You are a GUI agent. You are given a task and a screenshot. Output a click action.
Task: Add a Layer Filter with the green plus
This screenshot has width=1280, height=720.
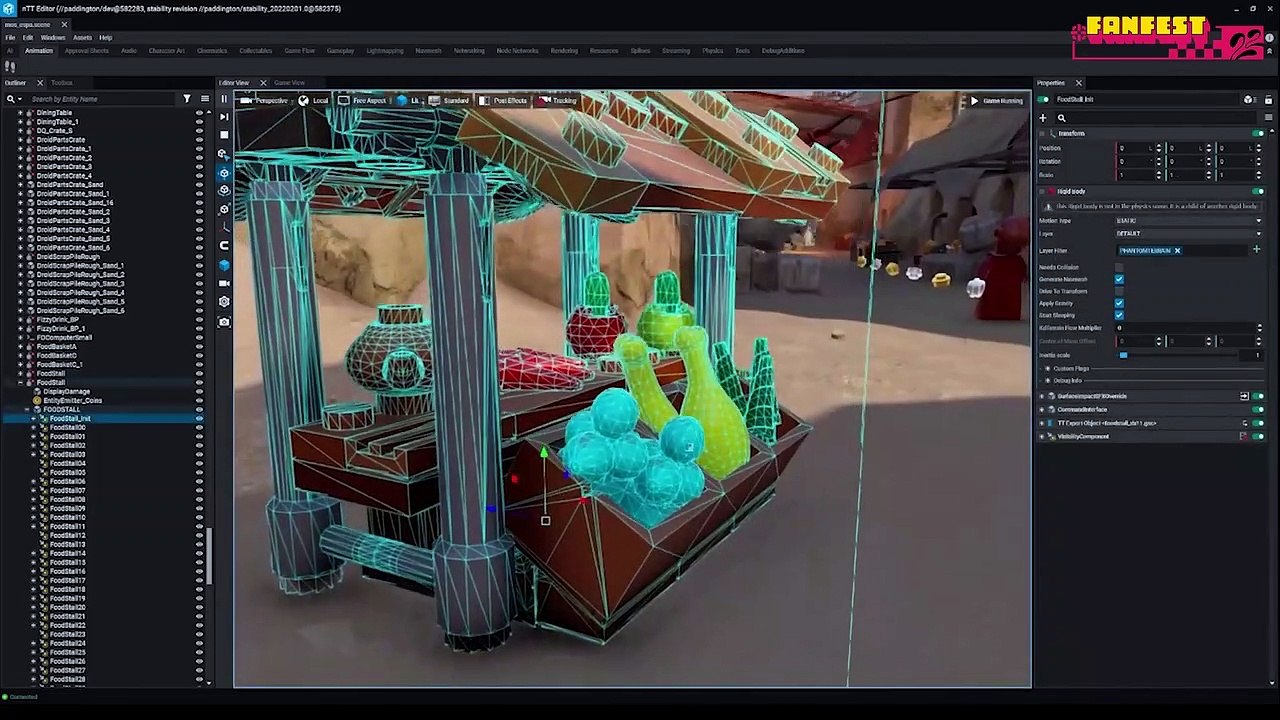point(1257,250)
